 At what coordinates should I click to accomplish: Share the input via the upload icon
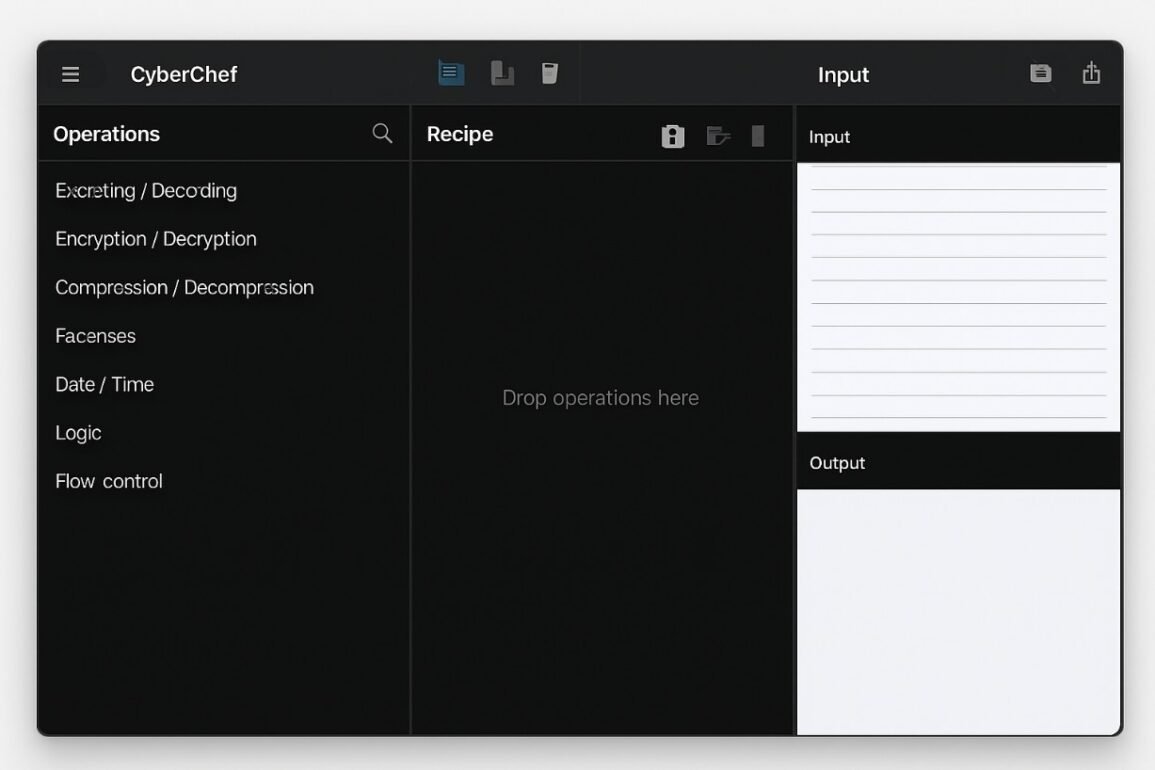[x=1091, y=73]
